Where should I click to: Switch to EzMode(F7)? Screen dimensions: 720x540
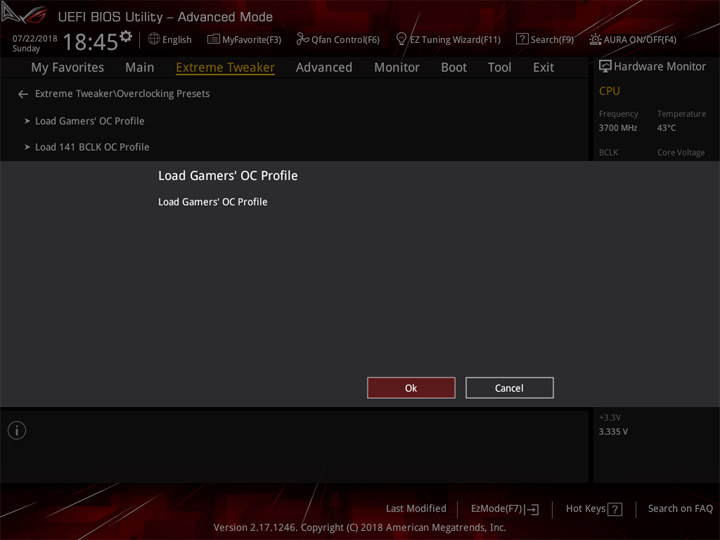[505, 509]
